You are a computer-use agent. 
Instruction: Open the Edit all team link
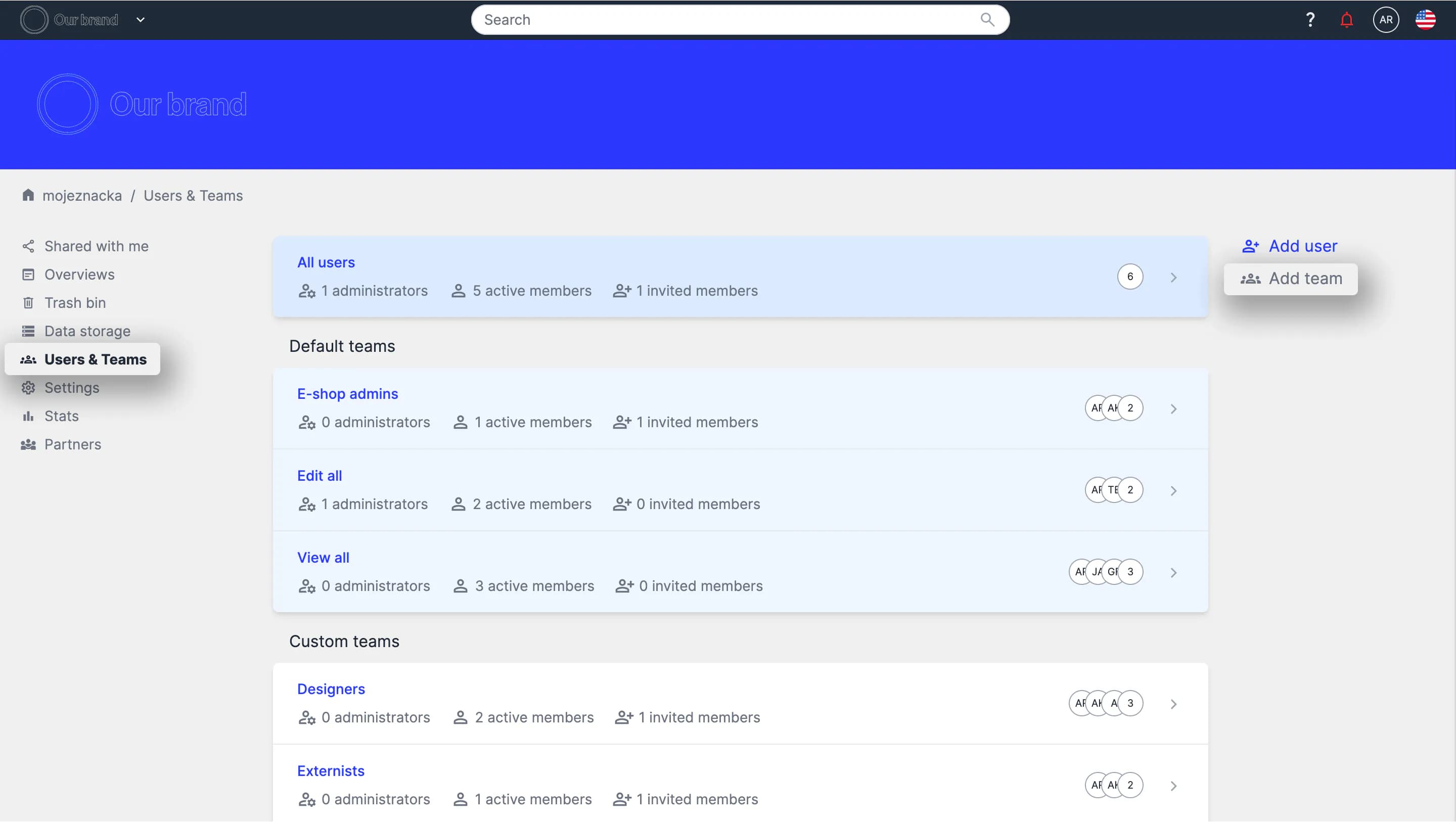coord(320,475)
